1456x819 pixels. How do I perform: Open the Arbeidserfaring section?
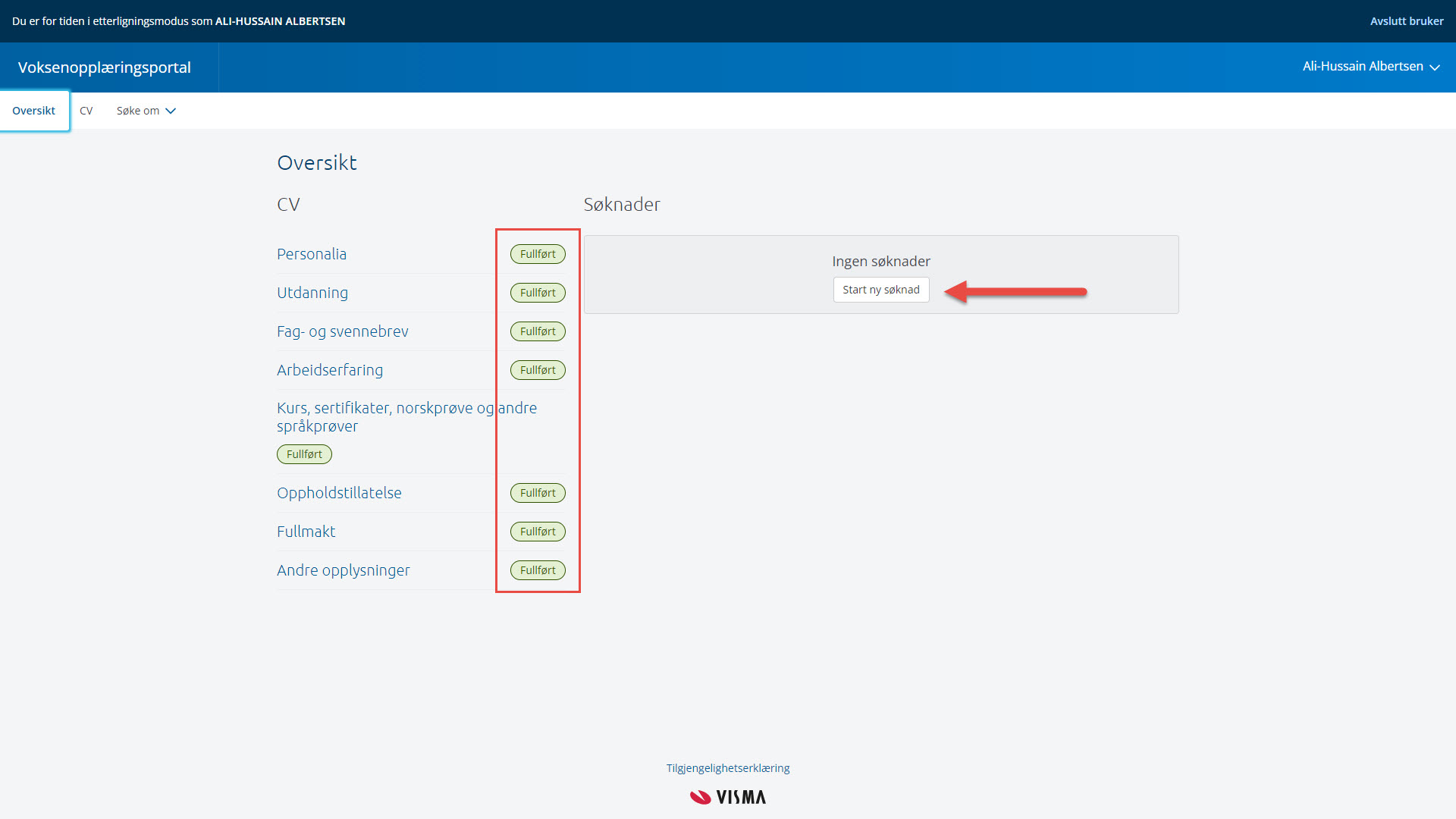(330, 370)
